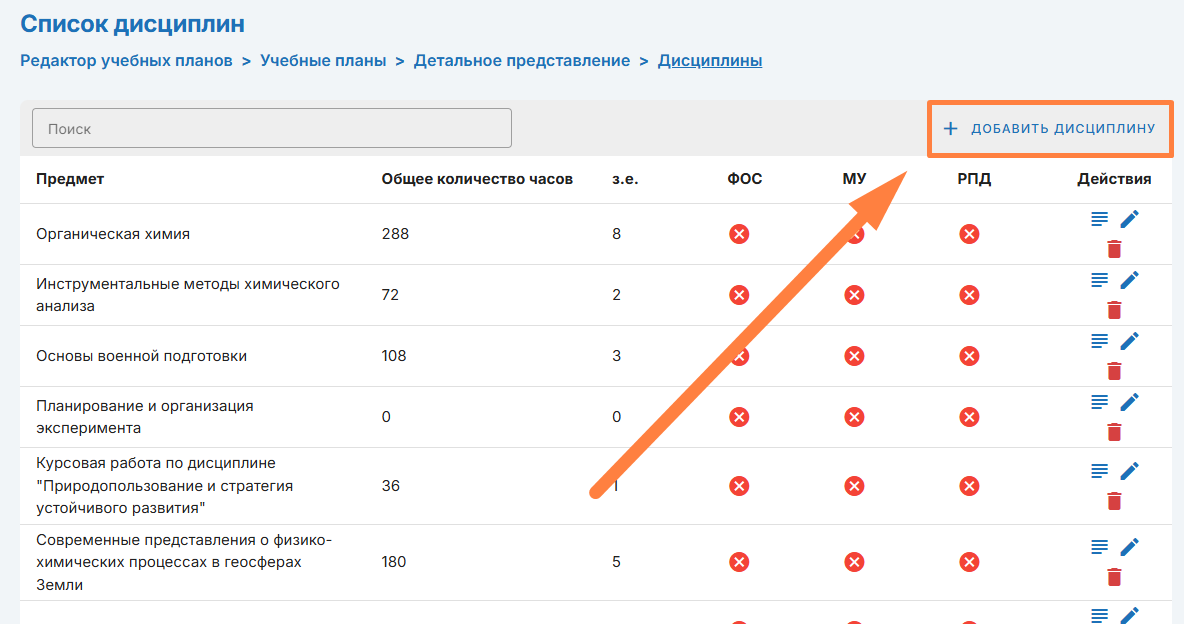The image size is (1184, 624).
Task: Edit Планирование и организация эксперимента row
Action: [1129, 402]
